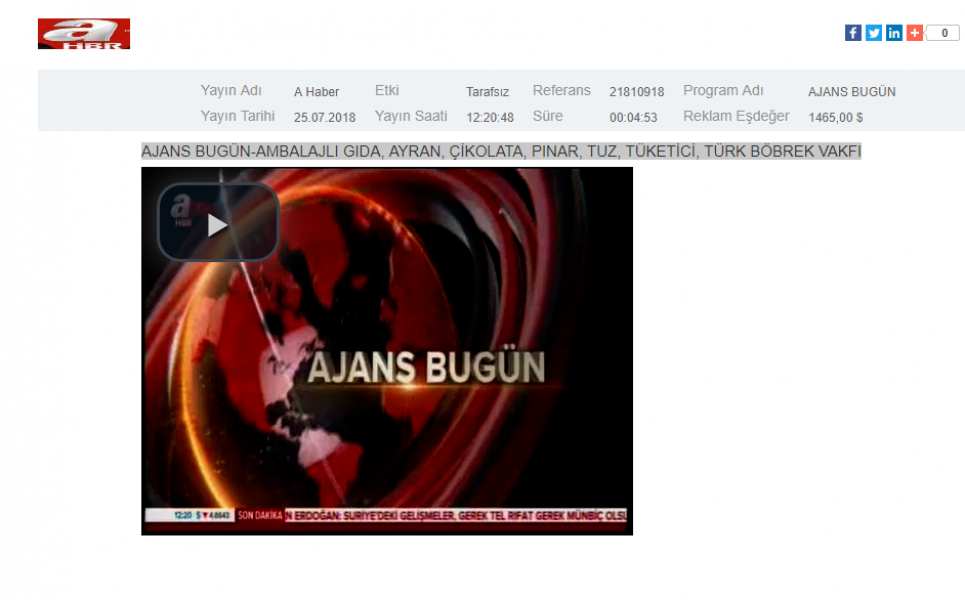Click the share counter showing 0

pyautogui.click(x=943, y=33)
